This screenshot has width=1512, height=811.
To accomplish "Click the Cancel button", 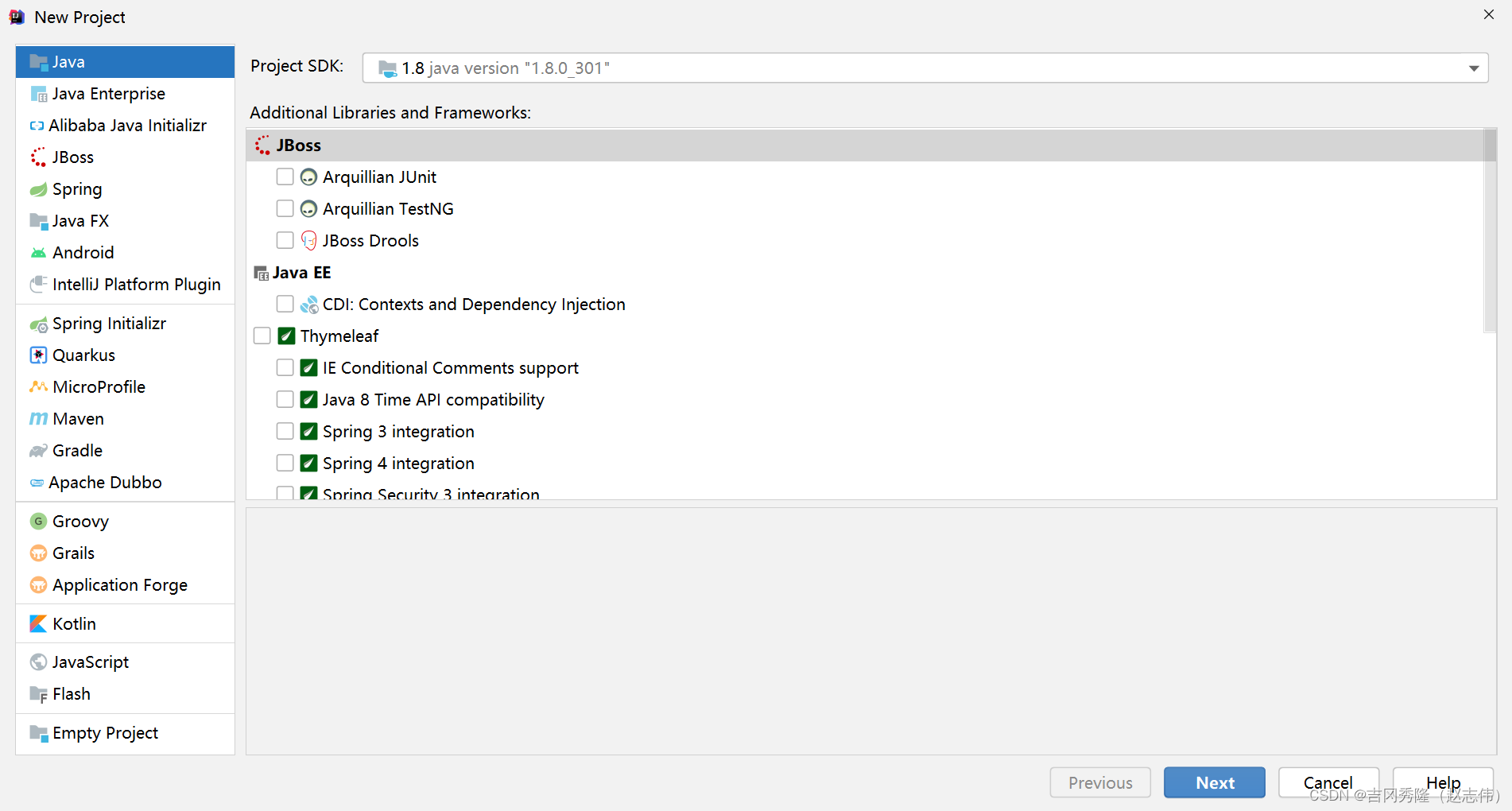I will (x=1328, y=782).
